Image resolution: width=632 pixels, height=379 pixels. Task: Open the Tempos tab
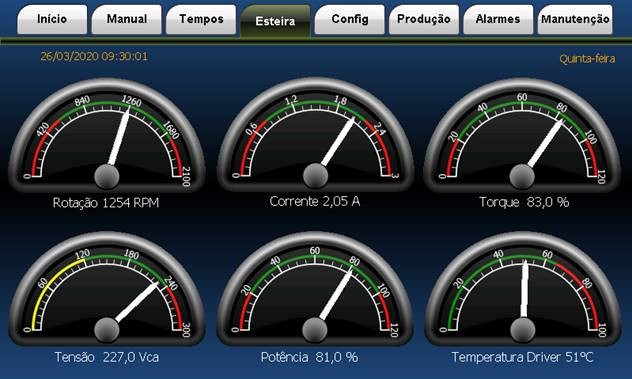[201, 19]
